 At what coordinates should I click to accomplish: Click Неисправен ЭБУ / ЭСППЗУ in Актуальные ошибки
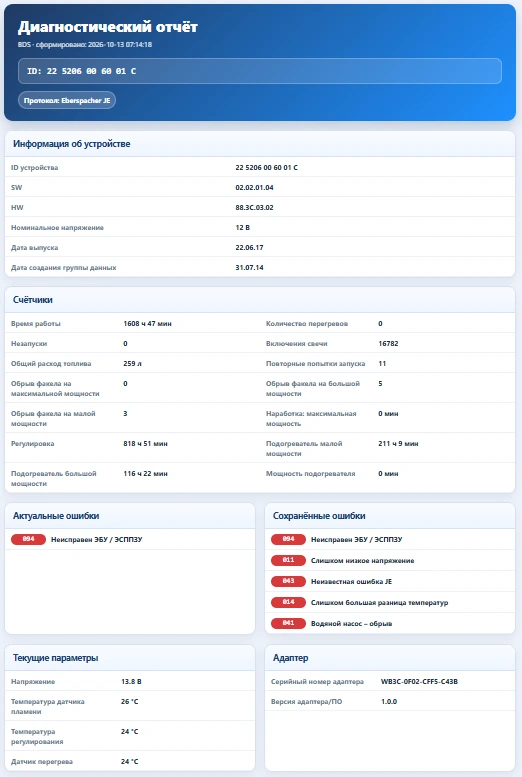coord(97,539)
